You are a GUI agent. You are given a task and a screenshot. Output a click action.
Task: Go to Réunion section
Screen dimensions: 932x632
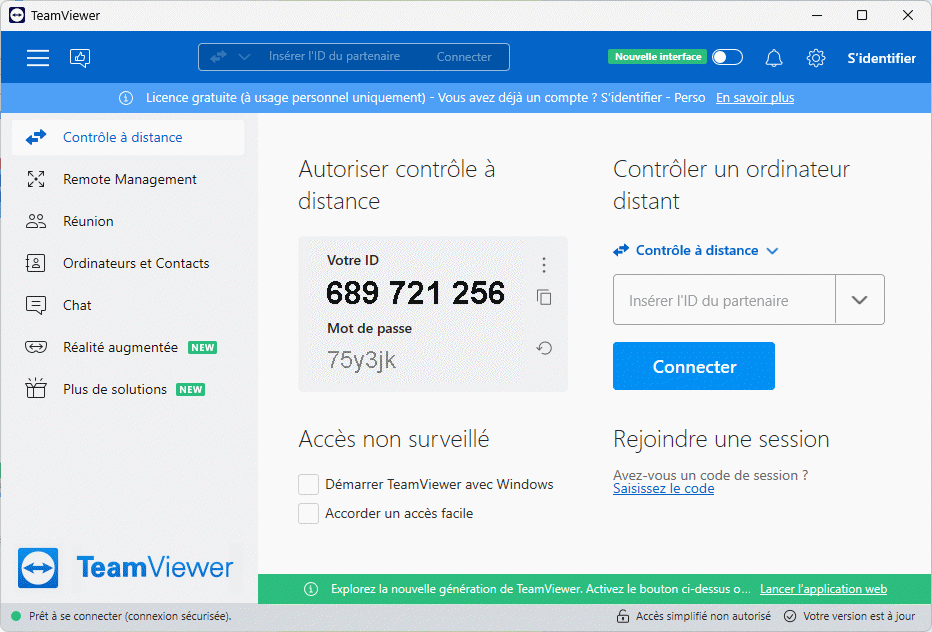[x=128, y=221]
